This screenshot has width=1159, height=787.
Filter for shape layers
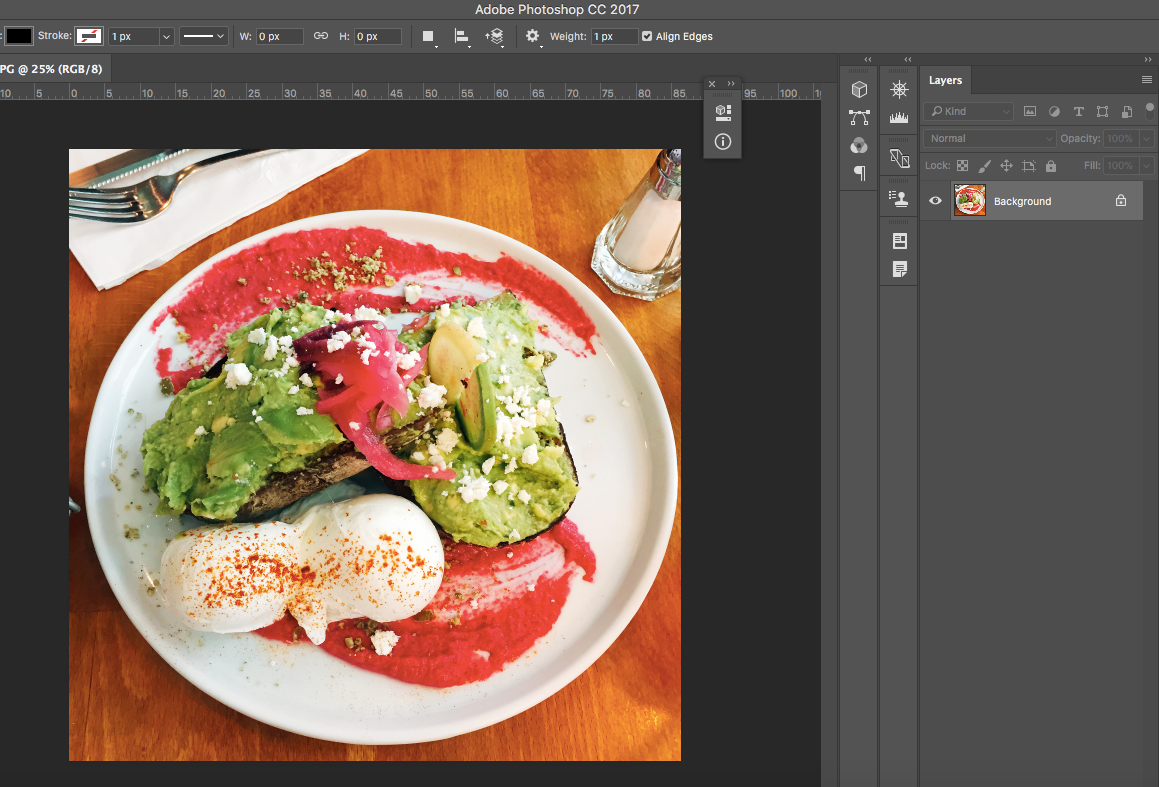point(1102,112)
